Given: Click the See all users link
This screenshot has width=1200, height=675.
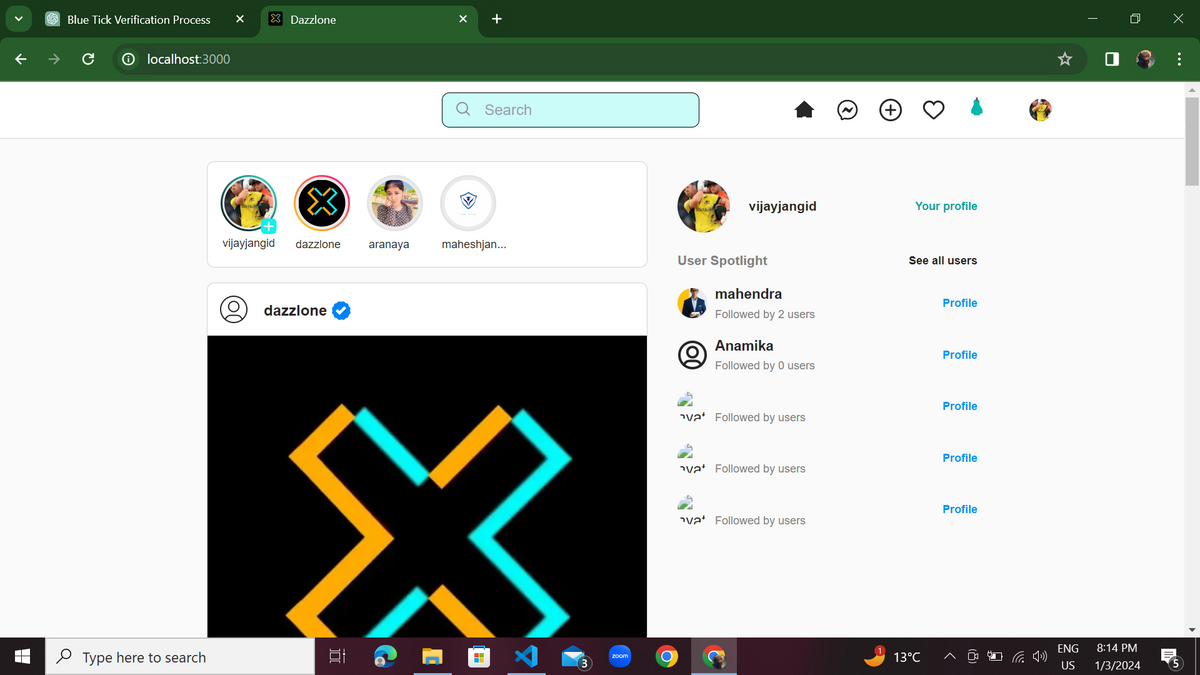Looking at the screenshot, I should 942,260.
